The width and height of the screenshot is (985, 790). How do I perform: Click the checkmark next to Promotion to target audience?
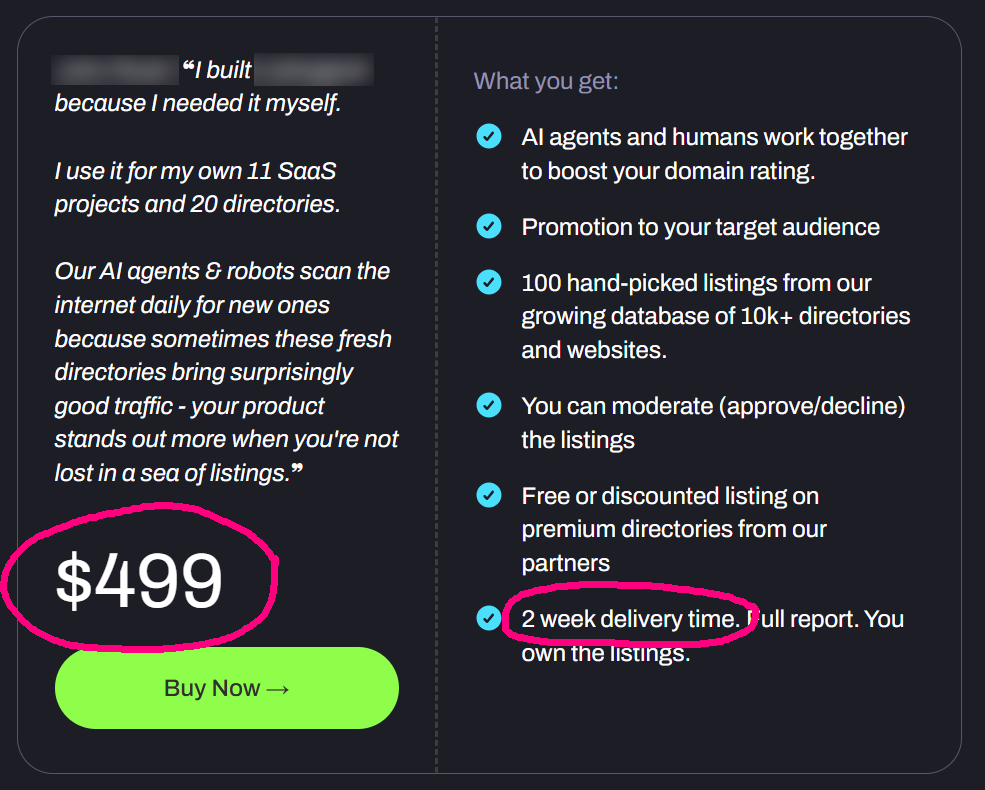(x=489, y=226)
